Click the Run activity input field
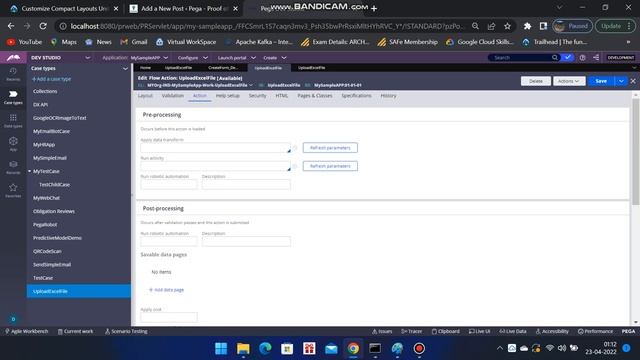Image resolution: width=640 pixels, height=360 pixels. coord(216,166)
